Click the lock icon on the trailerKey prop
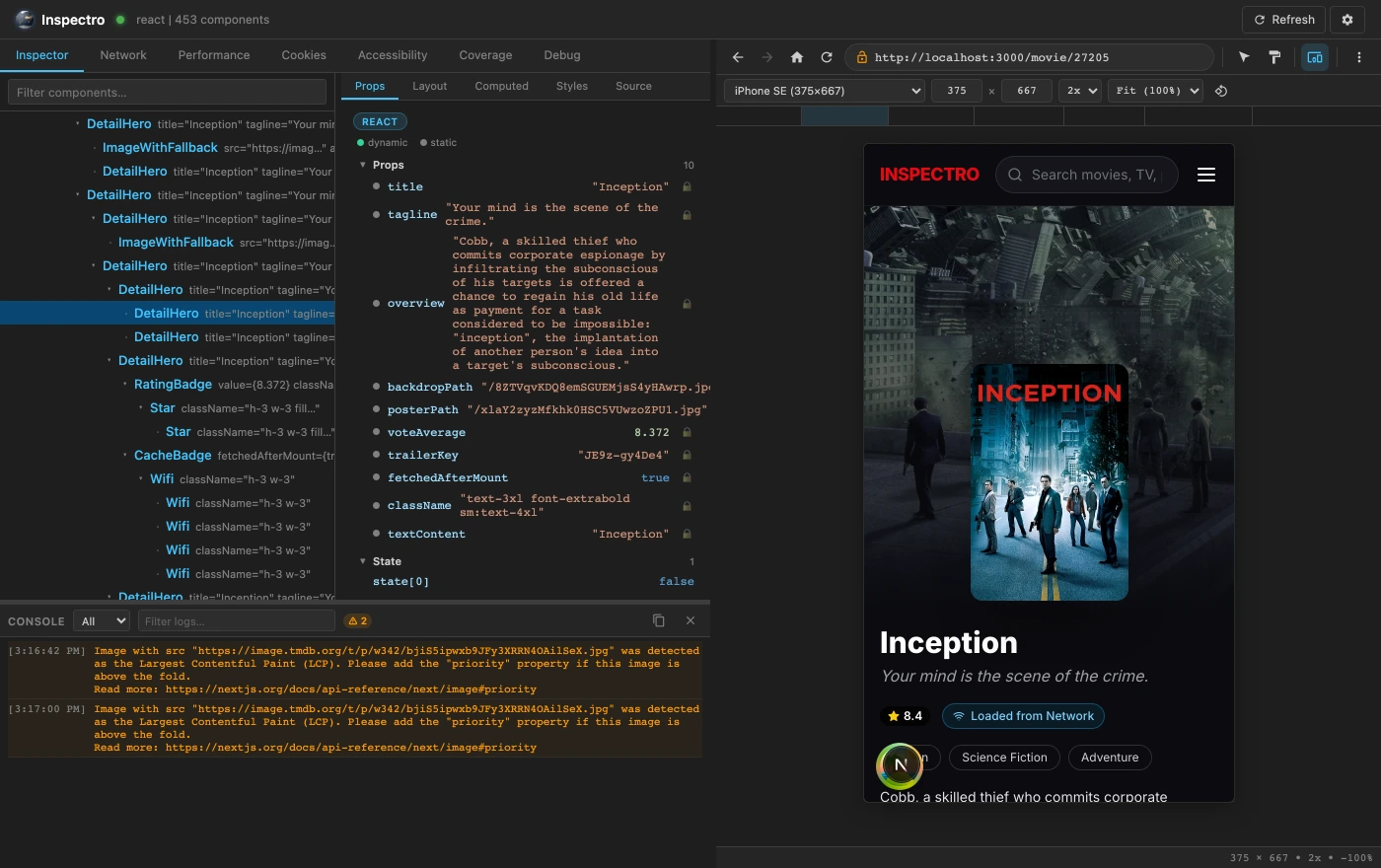 click(687, 455)
